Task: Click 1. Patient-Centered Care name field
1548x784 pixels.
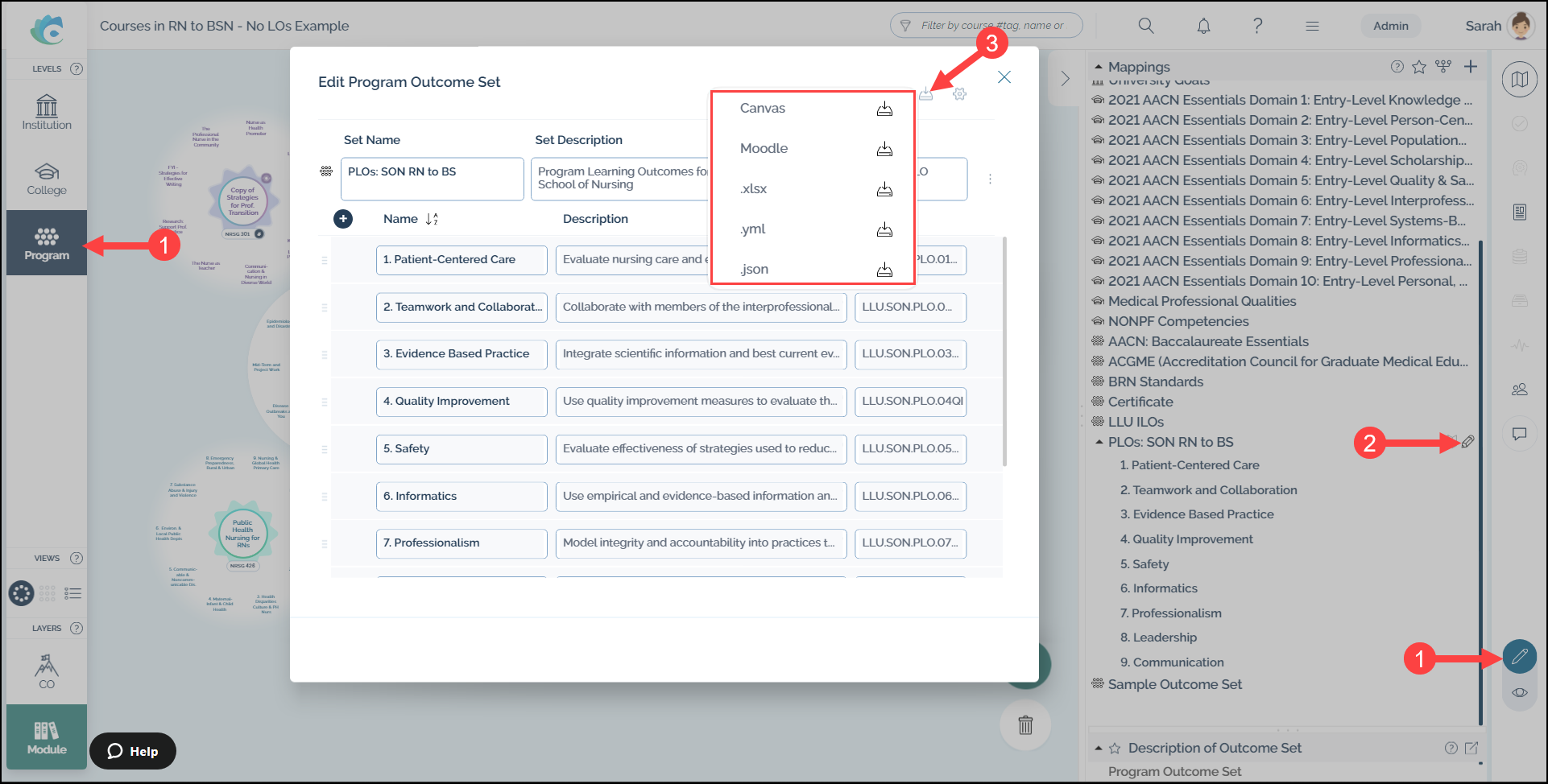Action: pyautogui.click(x=462, y=260)
